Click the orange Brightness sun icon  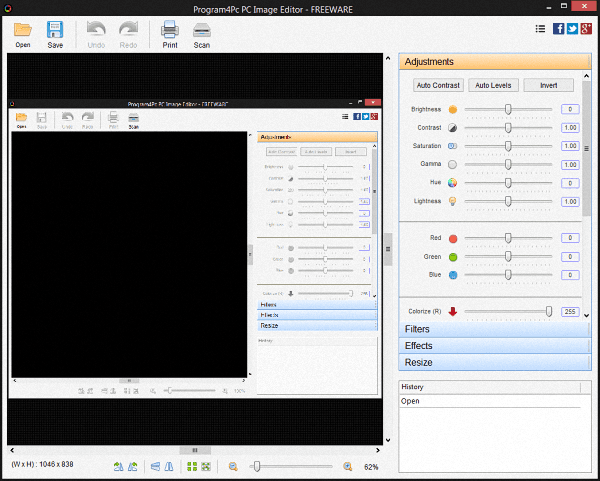tap(453, 109)
